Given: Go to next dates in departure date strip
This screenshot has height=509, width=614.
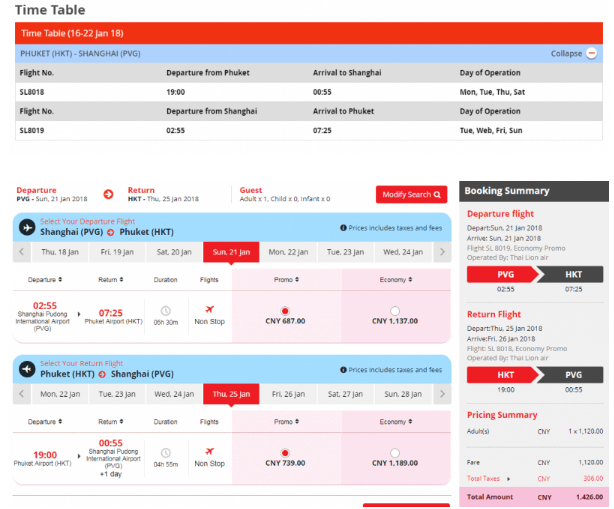Looking at the screenshot, I should pos(442,252).
